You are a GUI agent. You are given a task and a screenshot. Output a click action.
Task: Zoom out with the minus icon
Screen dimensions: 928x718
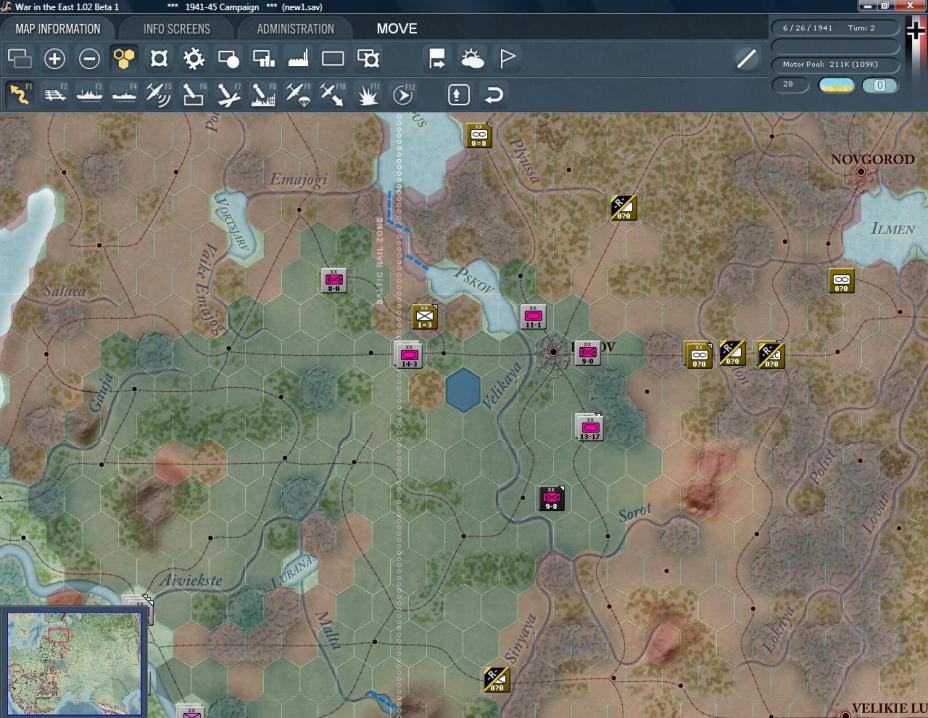coord(89,59)
